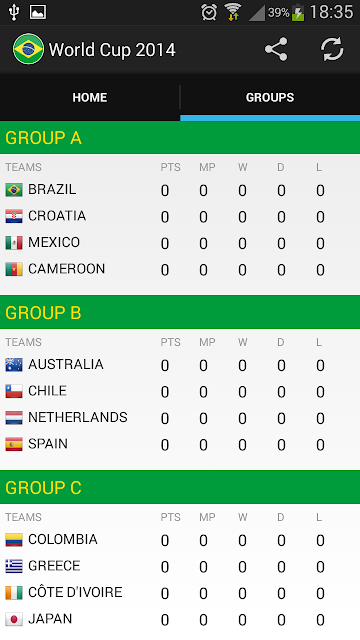
Task: Open the alarm clock status icon
Action: pos(209,12)
